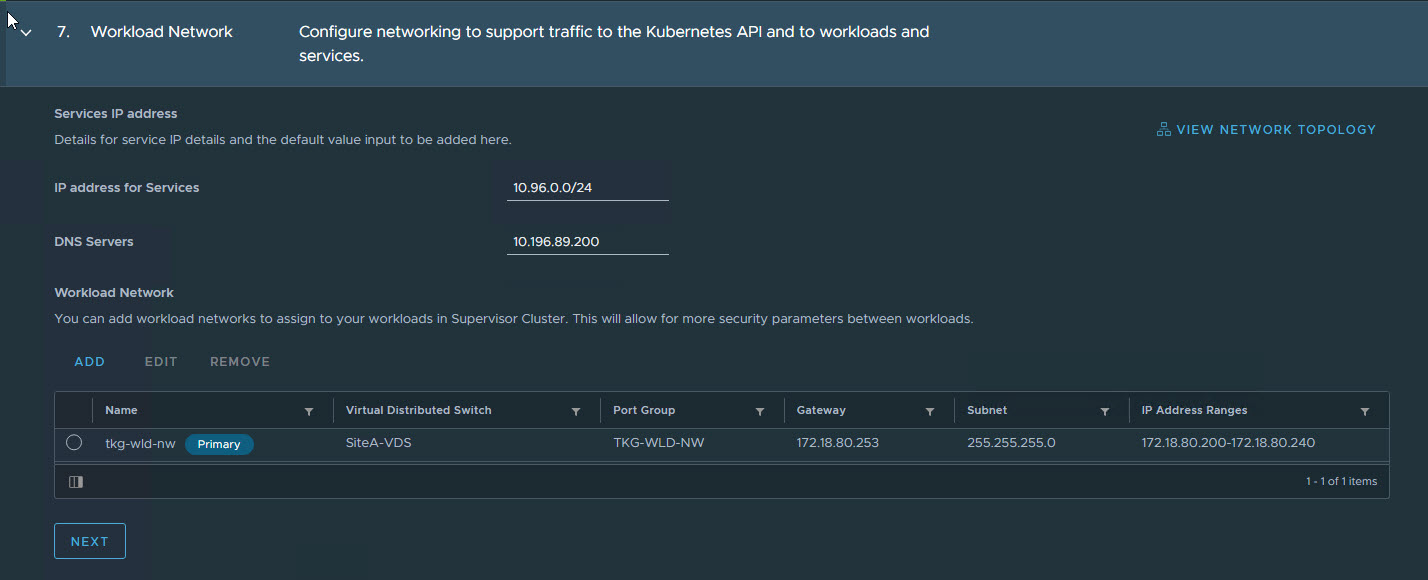
Task: Open the VIEW NETWORK TOPOLOGY link
Action: [1276, 130]
